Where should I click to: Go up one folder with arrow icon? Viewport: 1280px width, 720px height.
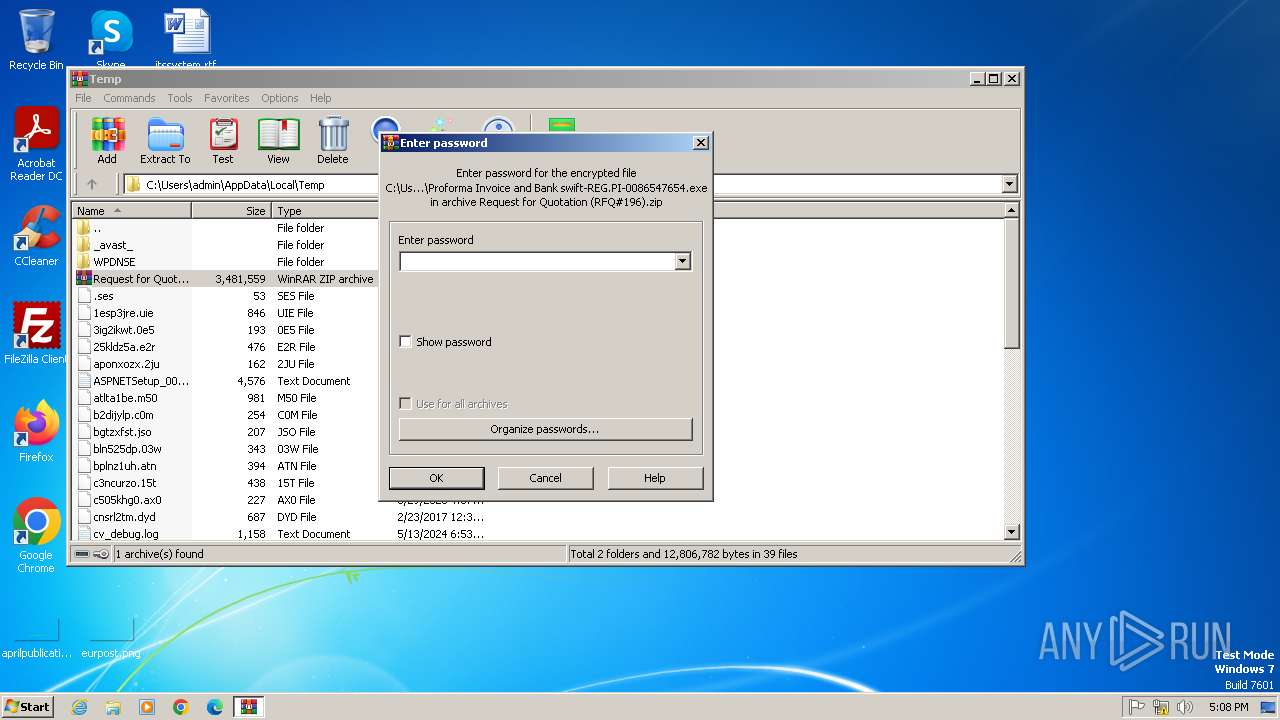tap(92, 184)
